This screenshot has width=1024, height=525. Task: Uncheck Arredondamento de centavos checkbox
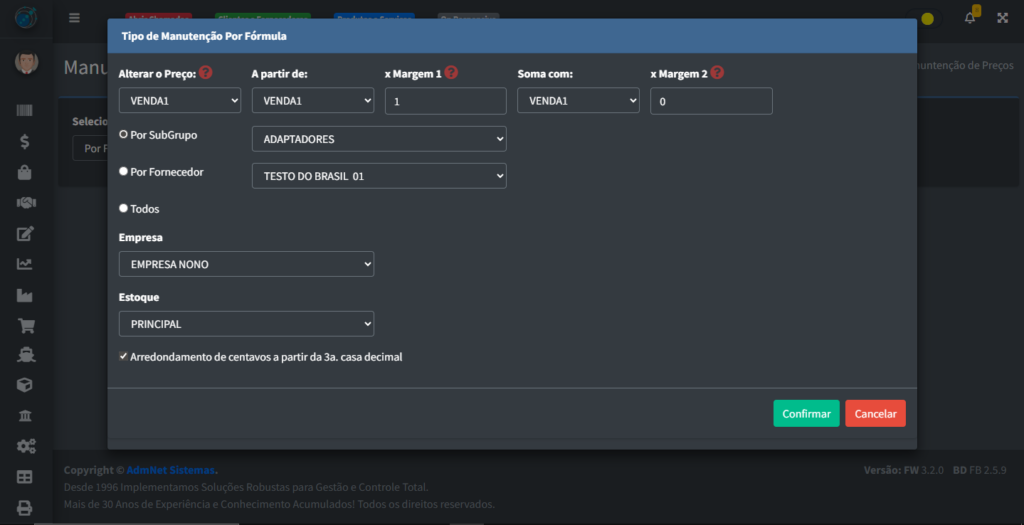click(x=123, y=356)
